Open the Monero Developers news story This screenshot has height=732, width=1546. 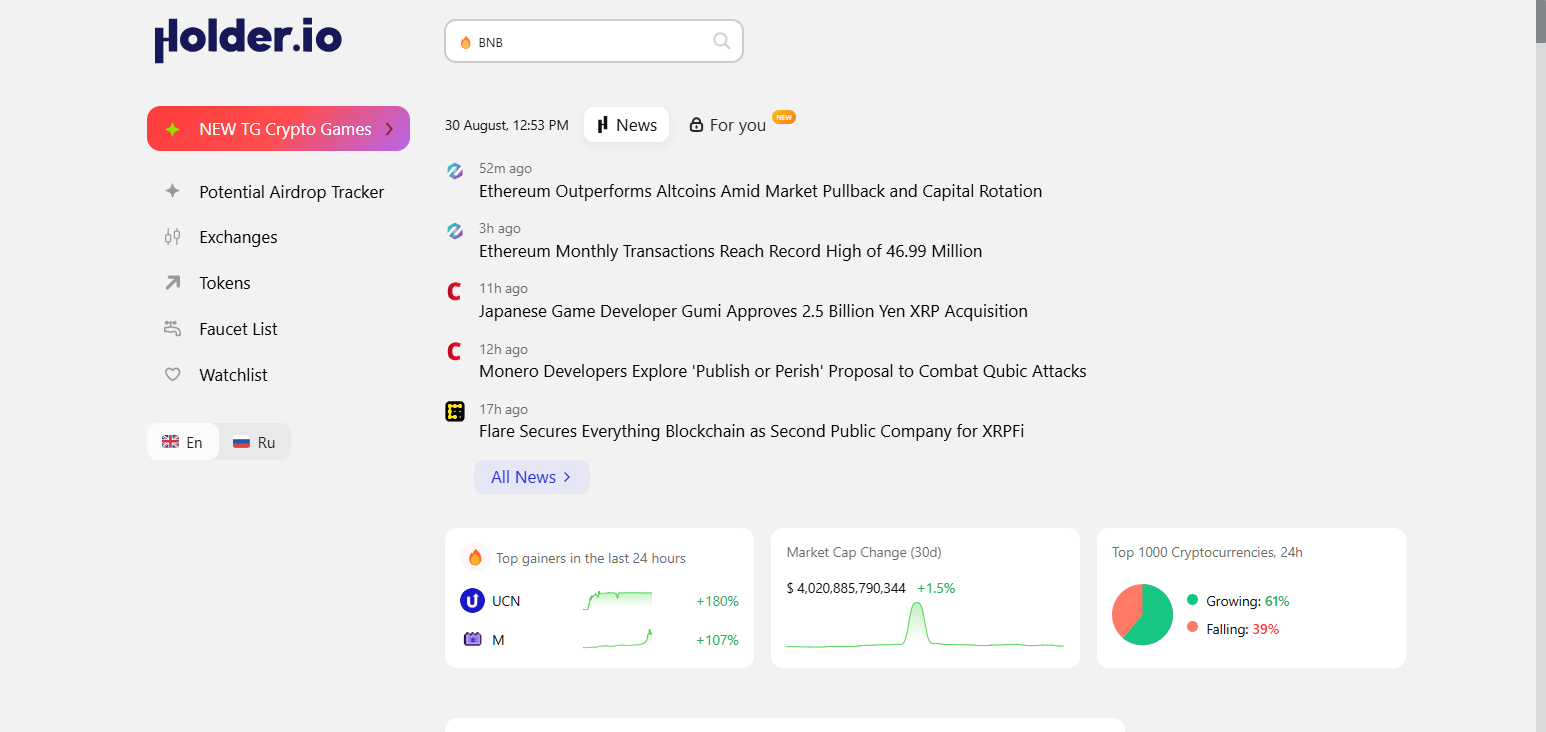[x=782, y=370]
